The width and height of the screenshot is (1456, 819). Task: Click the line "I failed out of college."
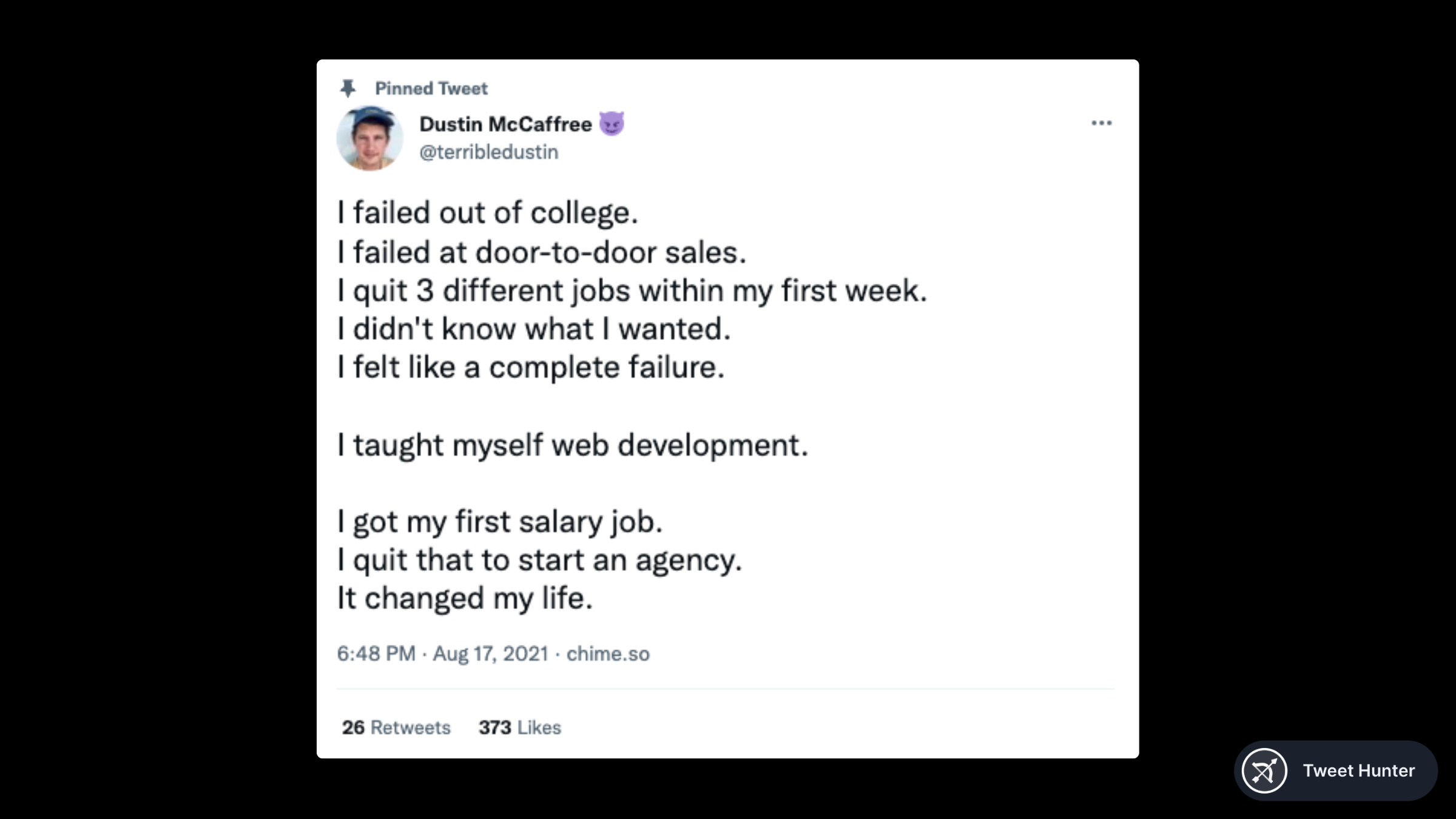[x=488, y=213]
